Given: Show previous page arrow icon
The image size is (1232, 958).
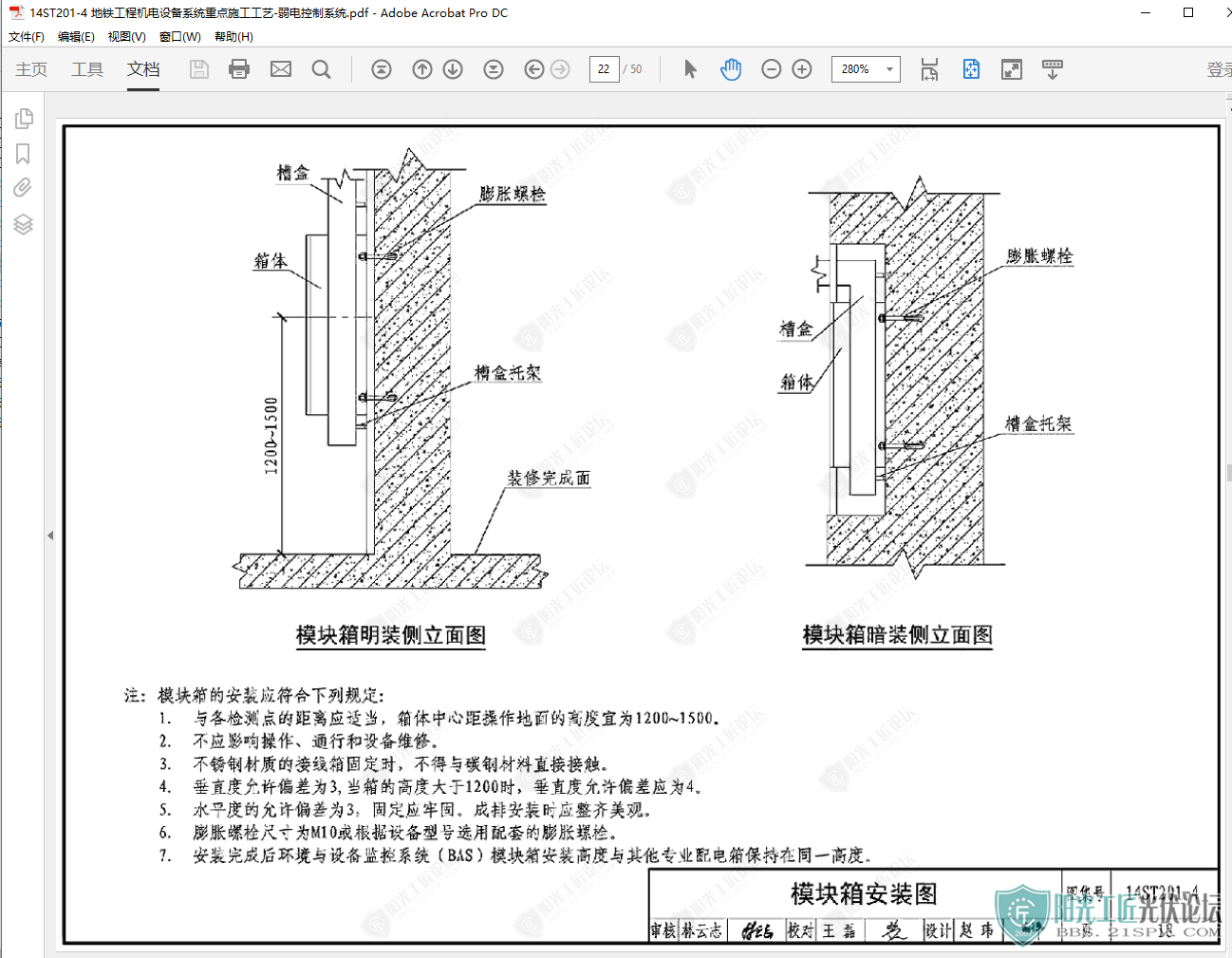Looking at the screenshot, I should point(422,69).
